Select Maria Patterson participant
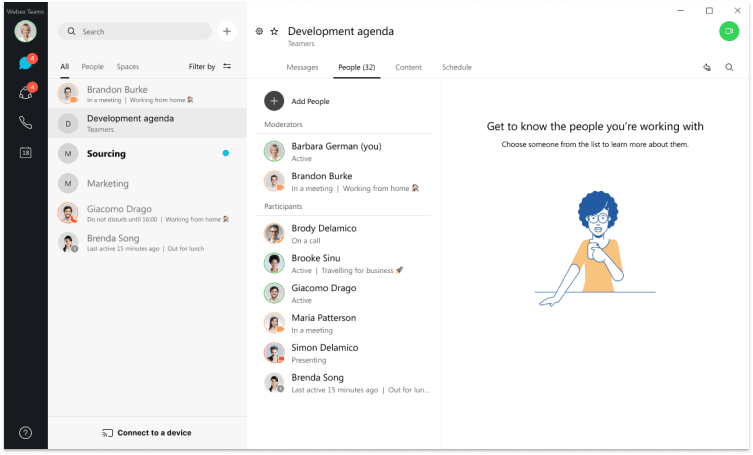The height and width of the screenshot is (455, 753). pyautogui.click(x=344, y=323)
